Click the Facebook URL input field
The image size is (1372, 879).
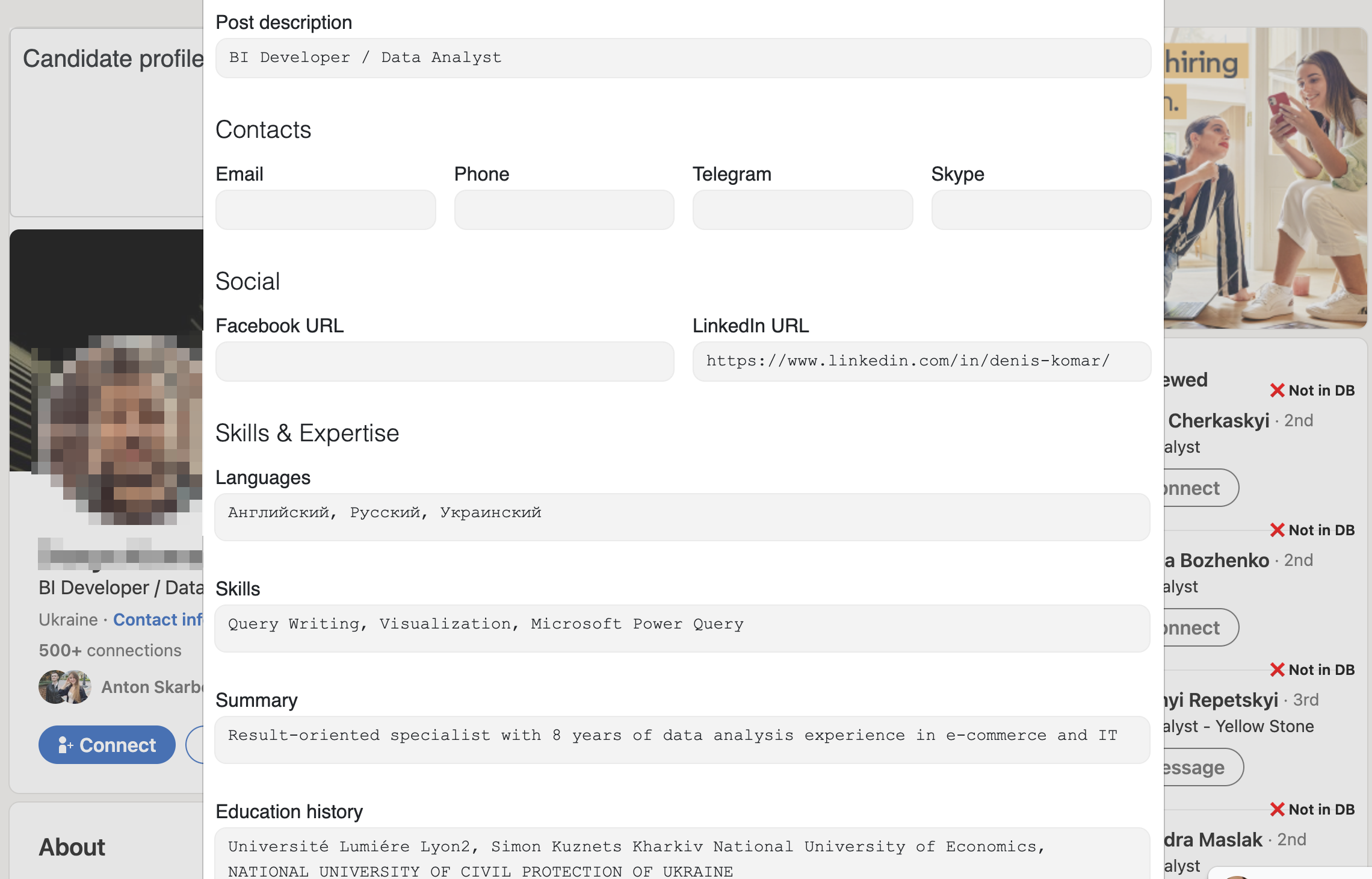(445, 361)
